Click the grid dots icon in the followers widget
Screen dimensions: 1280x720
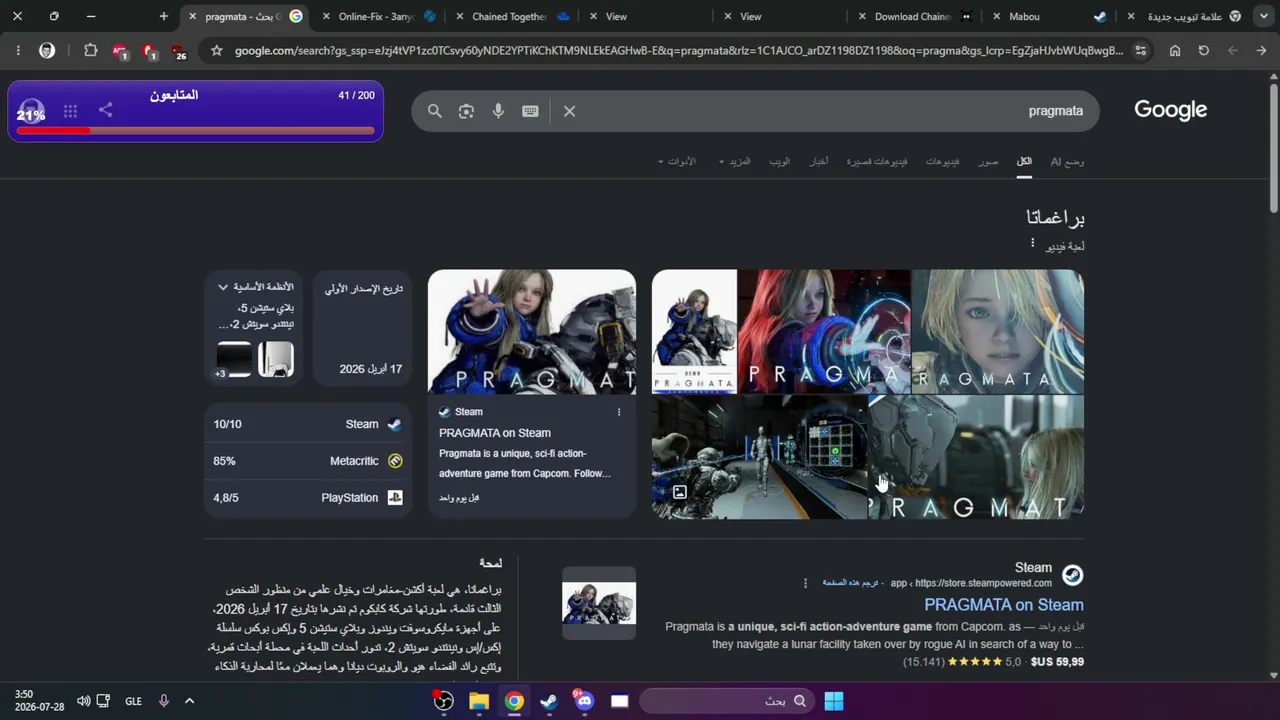coord(70,111)
